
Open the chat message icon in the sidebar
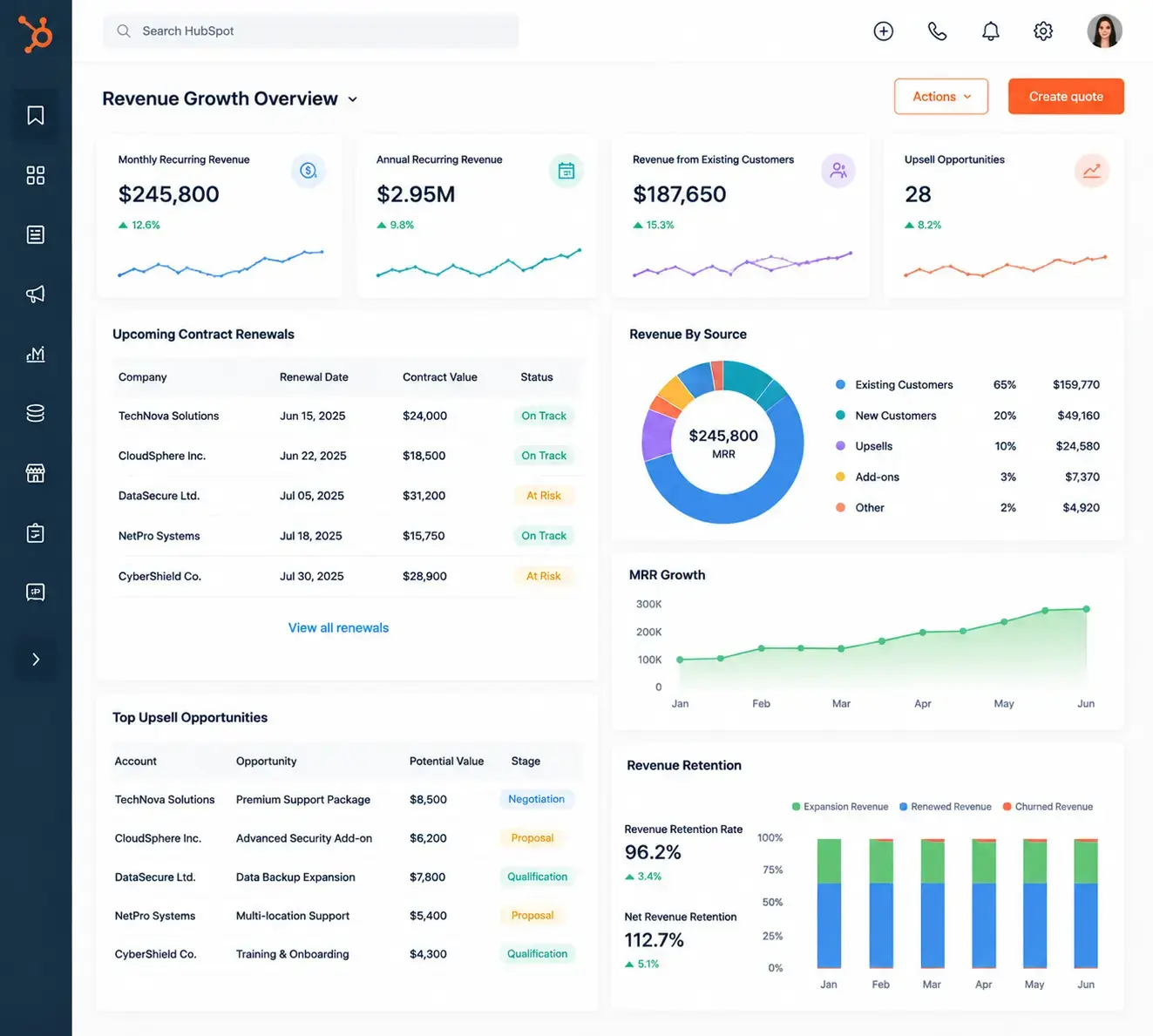click(36, 592)
